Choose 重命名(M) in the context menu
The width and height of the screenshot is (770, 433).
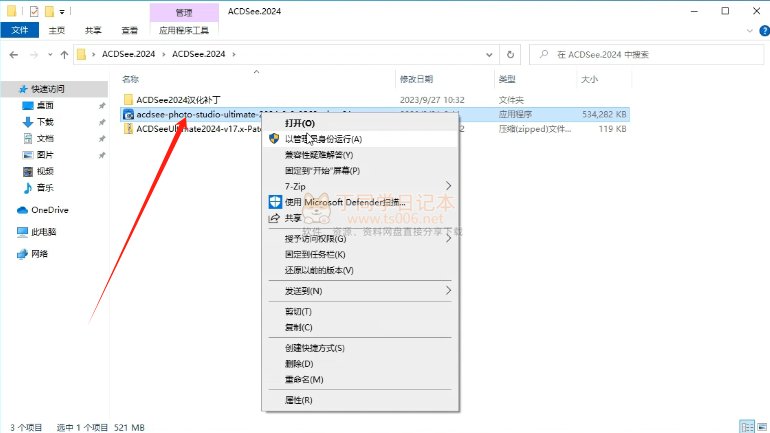pos(360,379)
